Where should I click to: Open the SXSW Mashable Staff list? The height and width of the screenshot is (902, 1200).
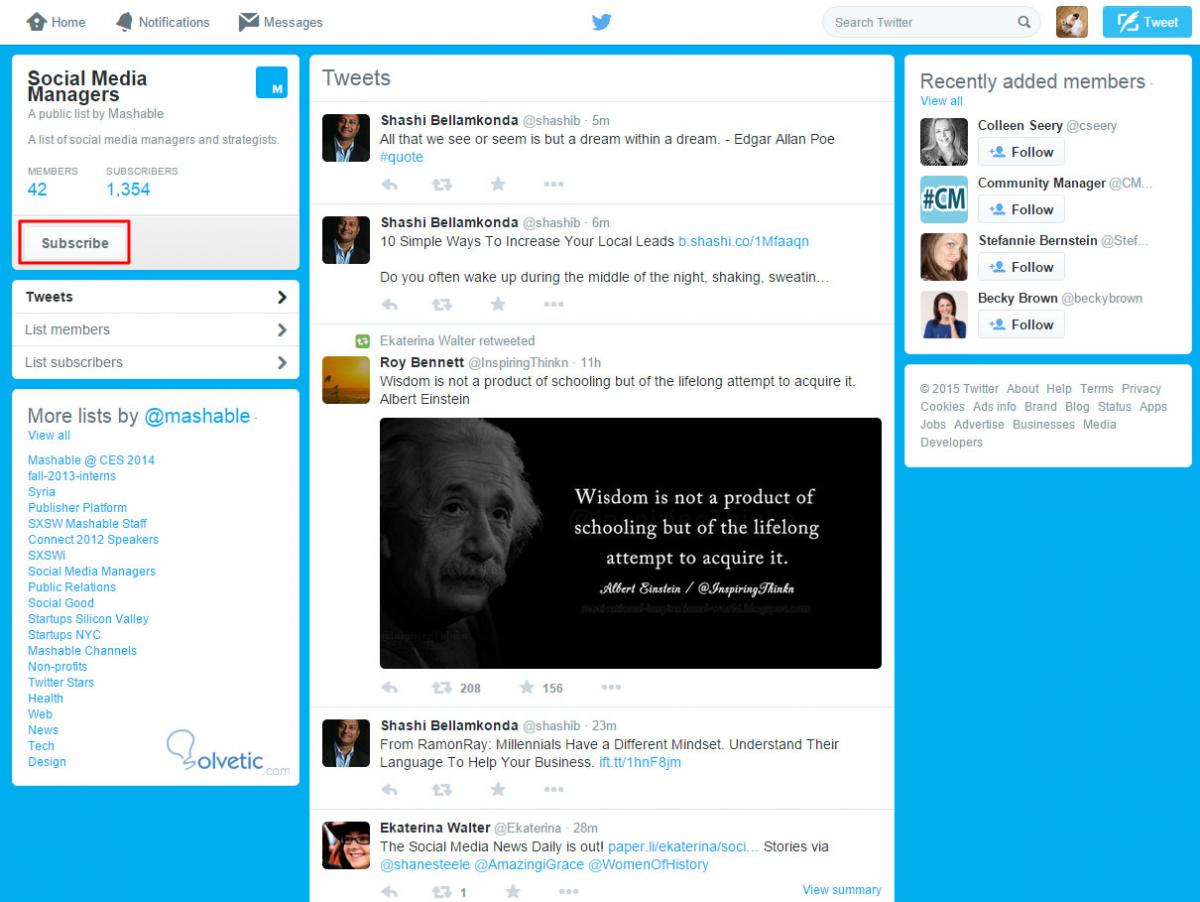point(87,523)
